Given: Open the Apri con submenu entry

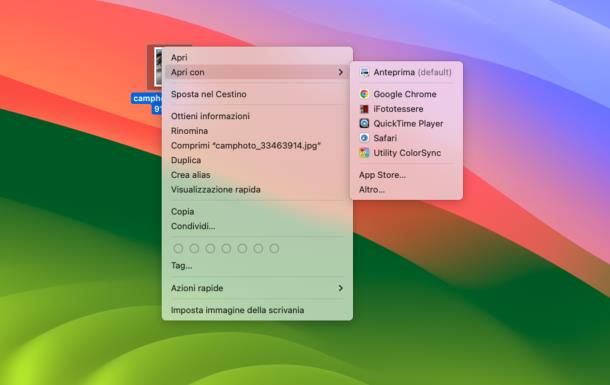Looking at the screenshot, I should point(257,72).
